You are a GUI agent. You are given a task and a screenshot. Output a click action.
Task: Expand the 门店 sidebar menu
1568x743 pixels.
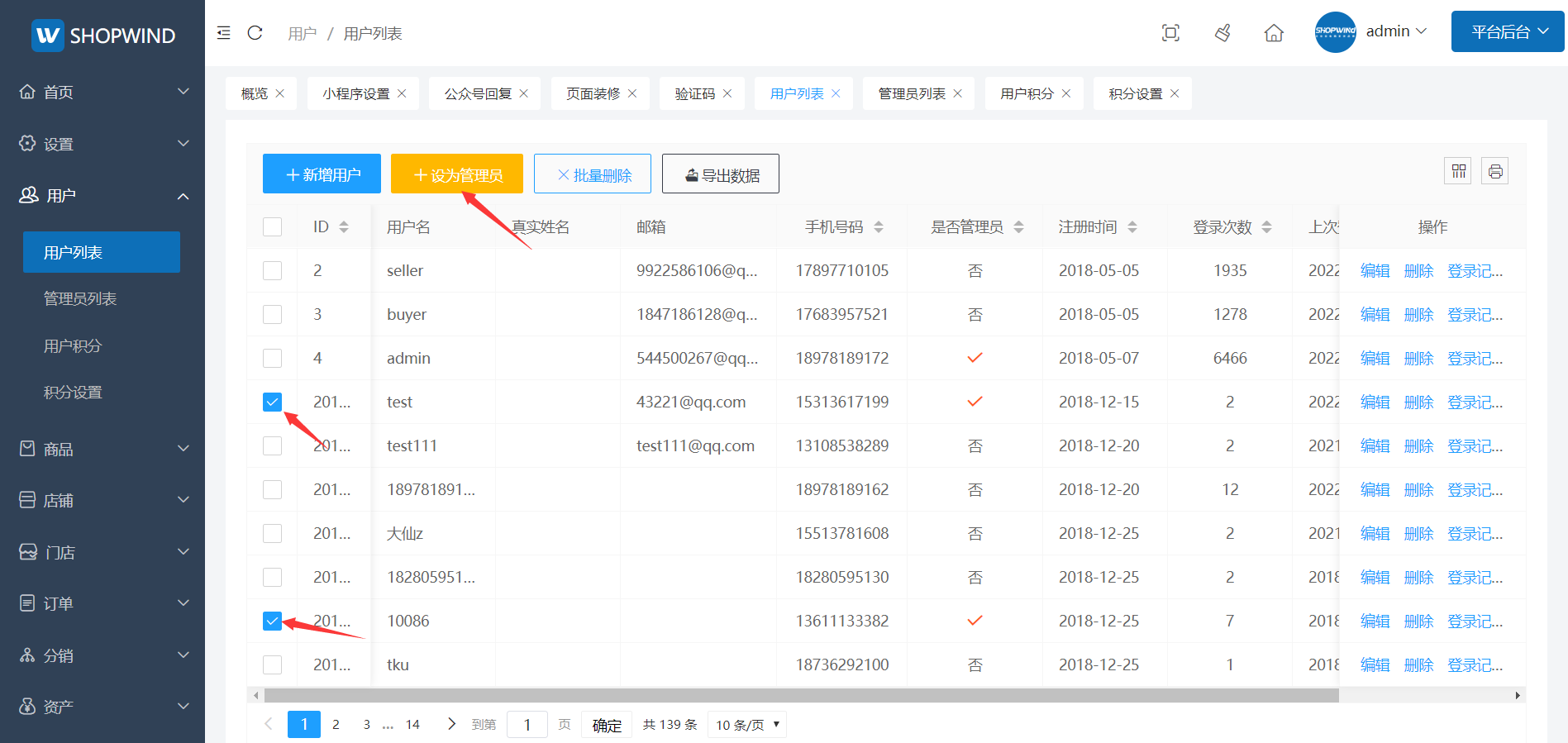(x=102, y=552)
